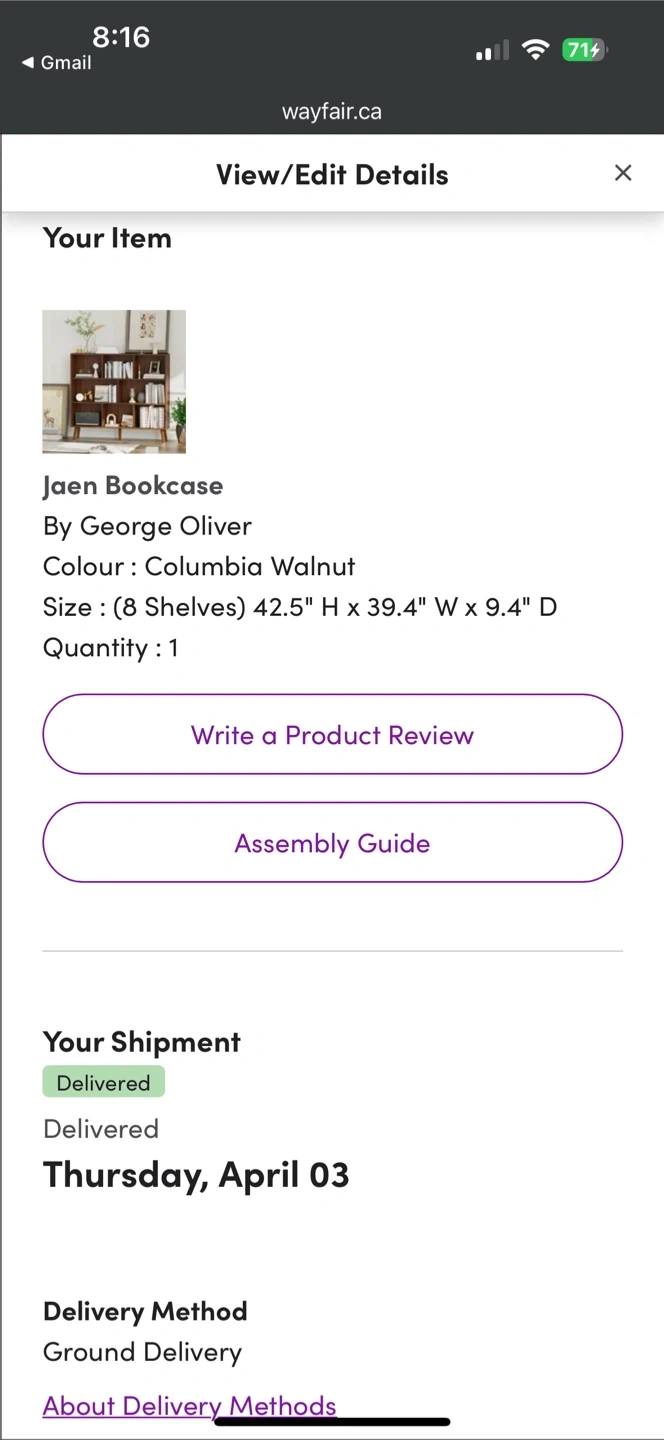This screenshot has width=664, height=1440.
Task: Tap the Your Shipment heading
Action: click(142, 1042)
